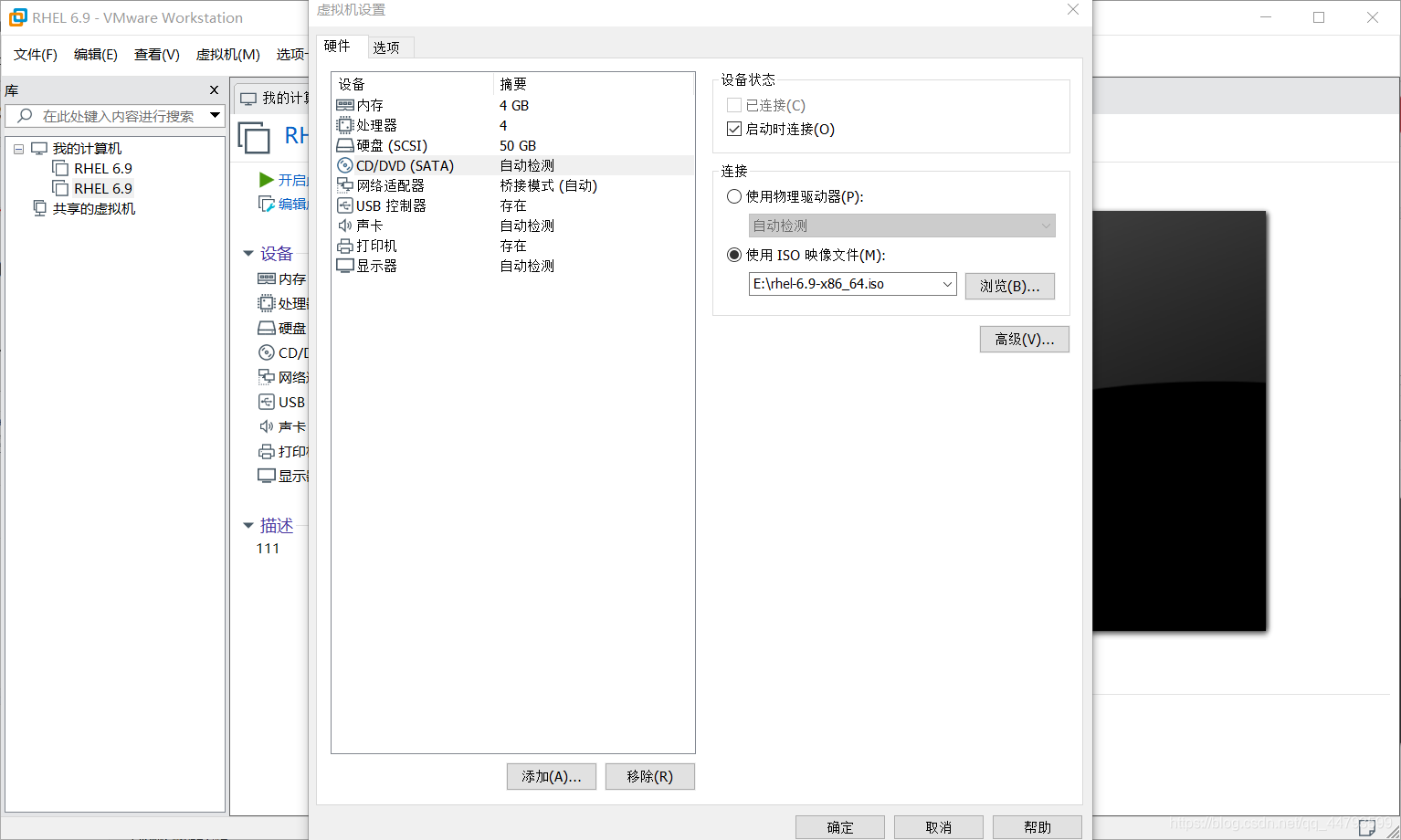
Task: Click the 桥接模式 (自动) summary text
Action: pyautogui.click(x=549, y=185)
